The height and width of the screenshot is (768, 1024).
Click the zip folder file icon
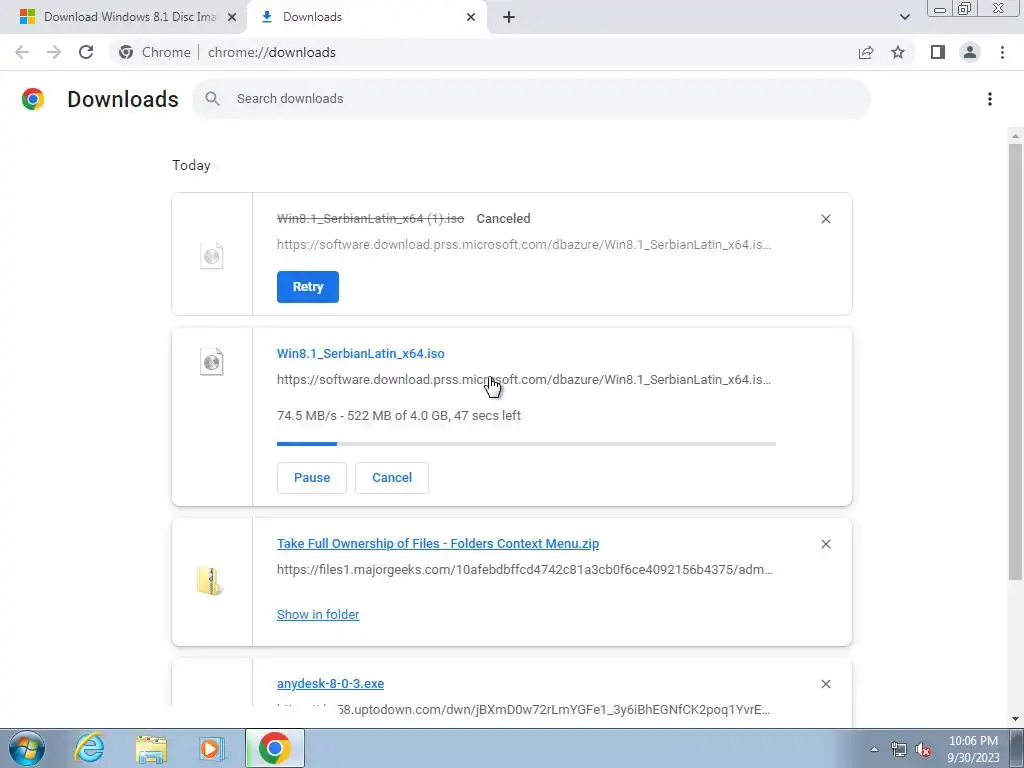(210, 581)
